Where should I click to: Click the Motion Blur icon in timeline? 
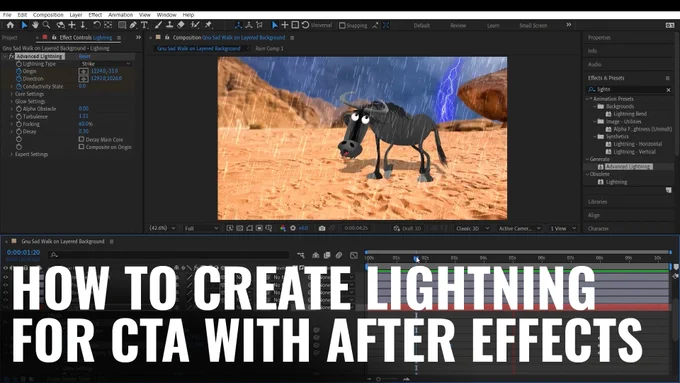pyautogui.click(x=339, y=255)
